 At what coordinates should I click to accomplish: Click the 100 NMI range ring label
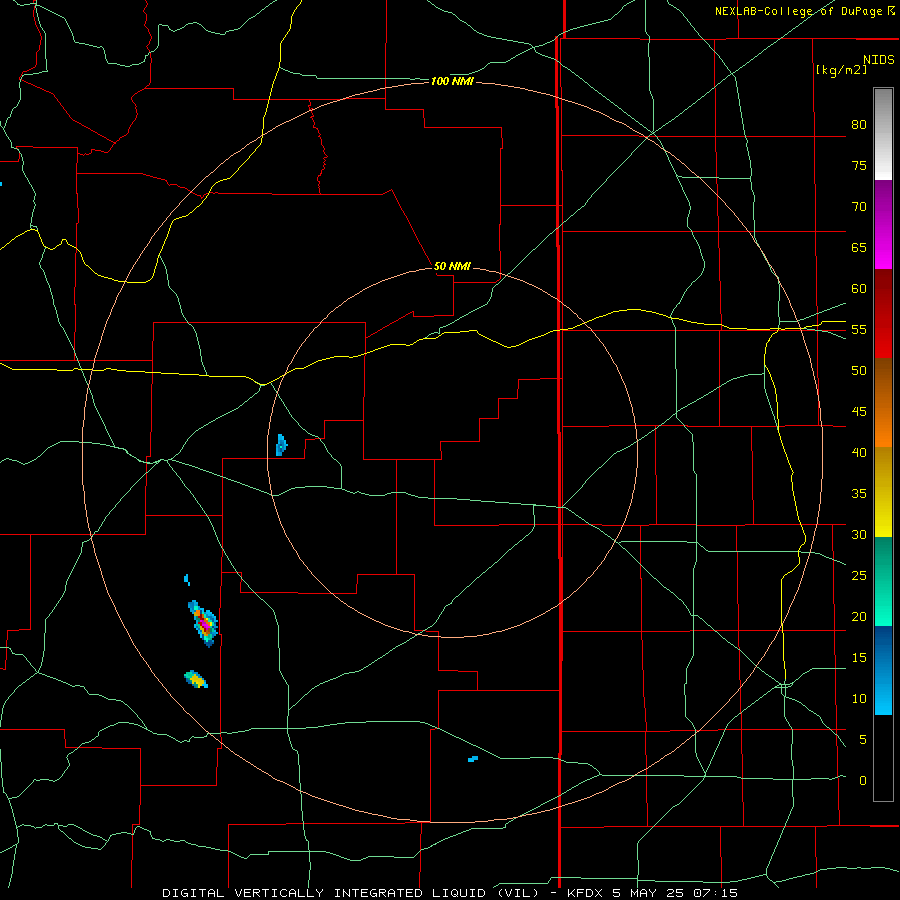click(452, 82)
